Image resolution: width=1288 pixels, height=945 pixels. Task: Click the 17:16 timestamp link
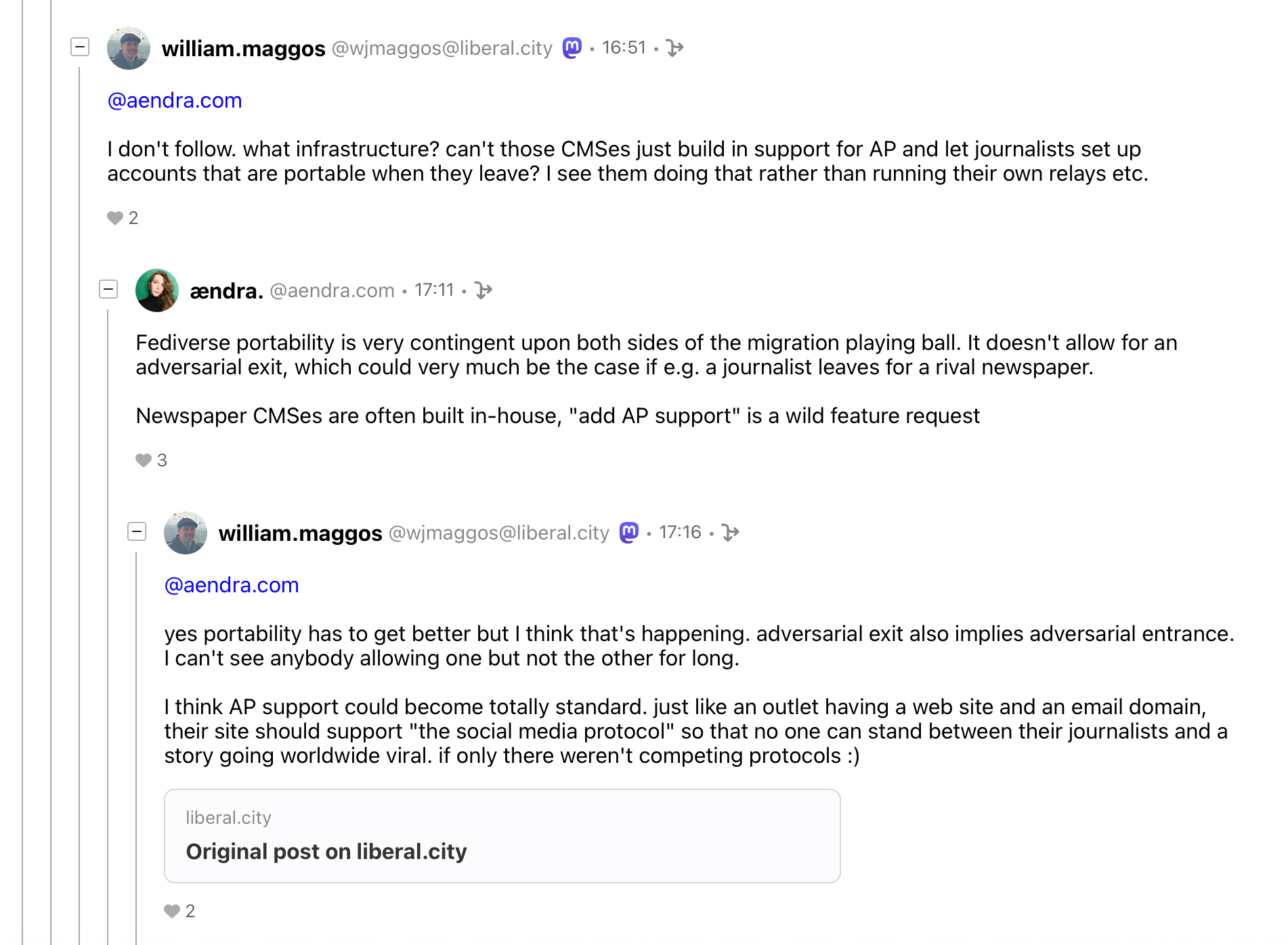point(680,532)
